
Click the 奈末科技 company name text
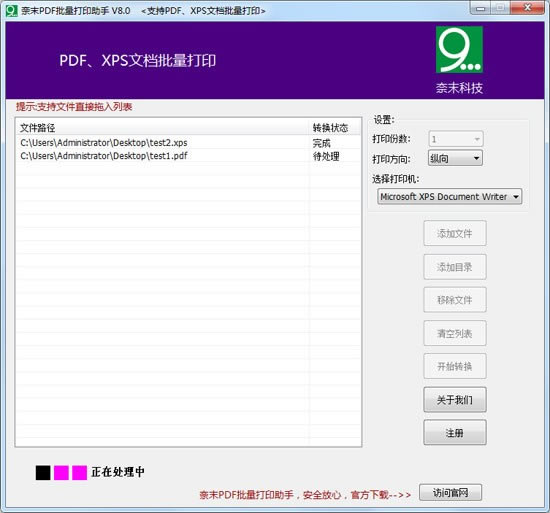[x=459, y=88]
